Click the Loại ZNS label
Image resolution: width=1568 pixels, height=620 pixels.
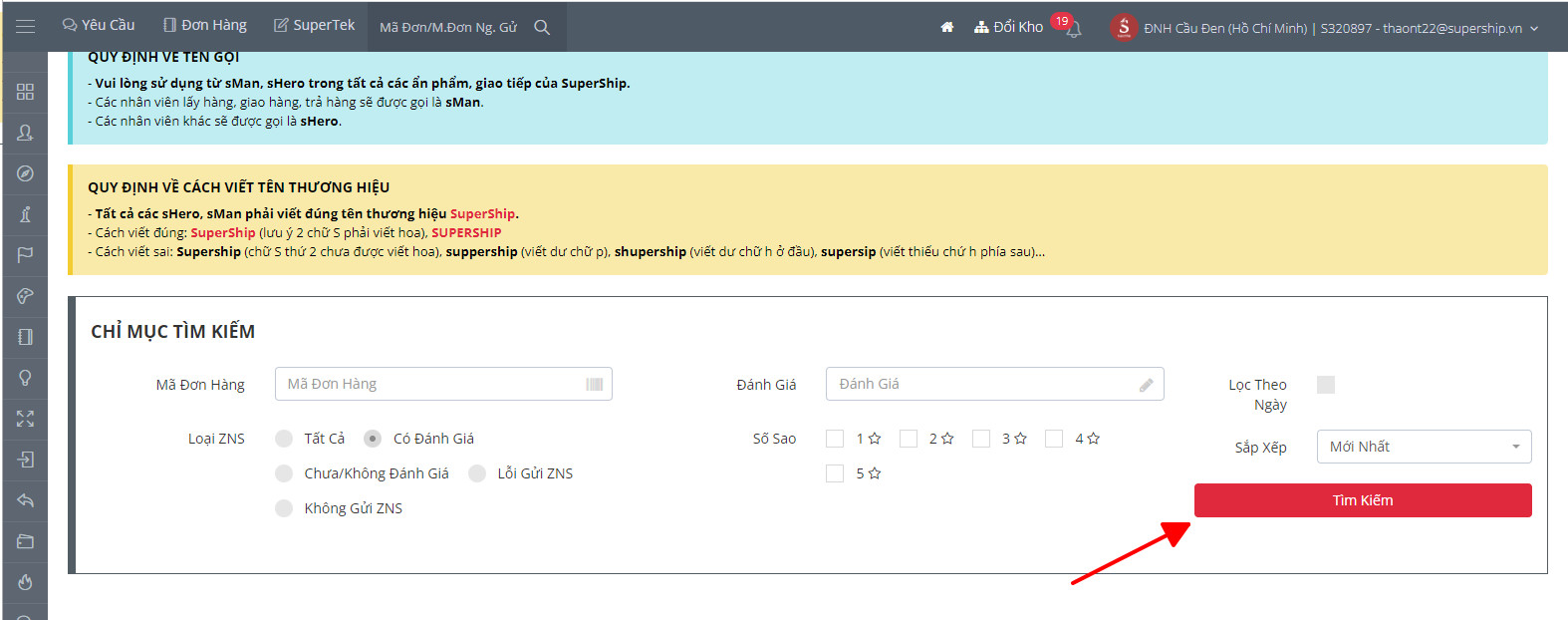pyautogui.click(x=216, y=439)
